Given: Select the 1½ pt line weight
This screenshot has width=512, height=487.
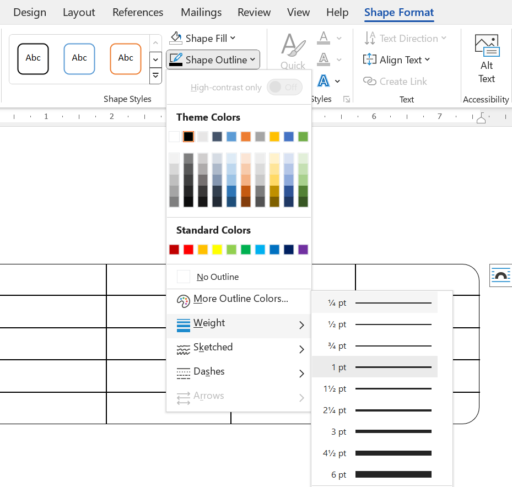Looking at the screenshot, I should point(375,389).
